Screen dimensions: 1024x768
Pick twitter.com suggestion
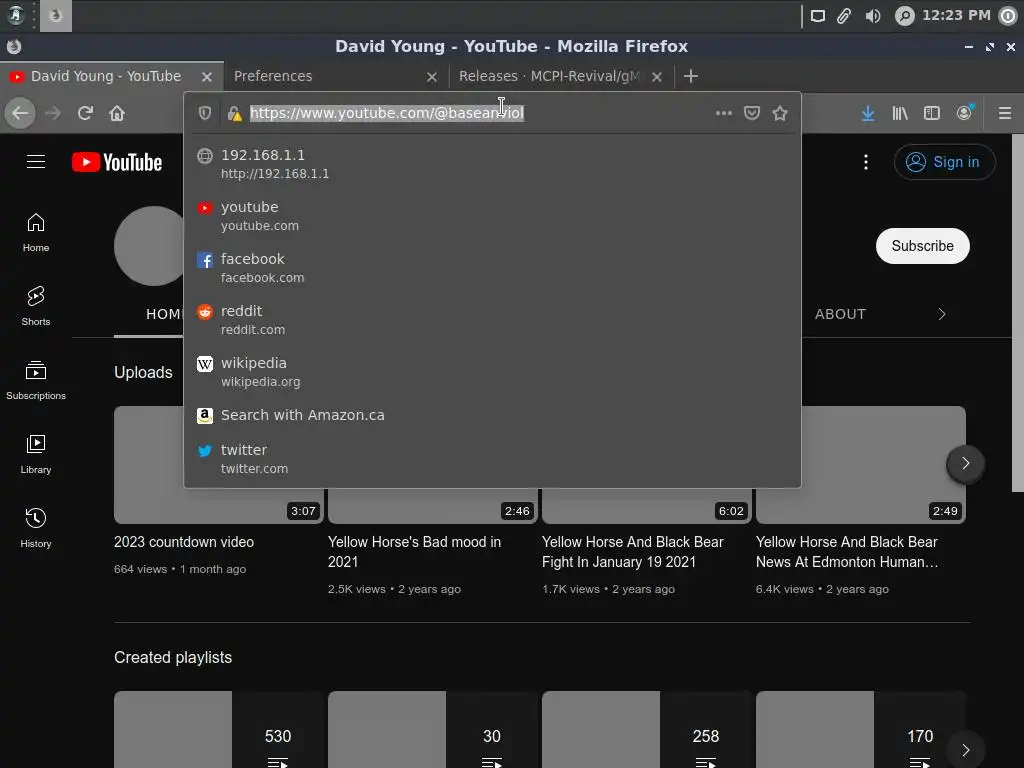click(x=492, y=458)
